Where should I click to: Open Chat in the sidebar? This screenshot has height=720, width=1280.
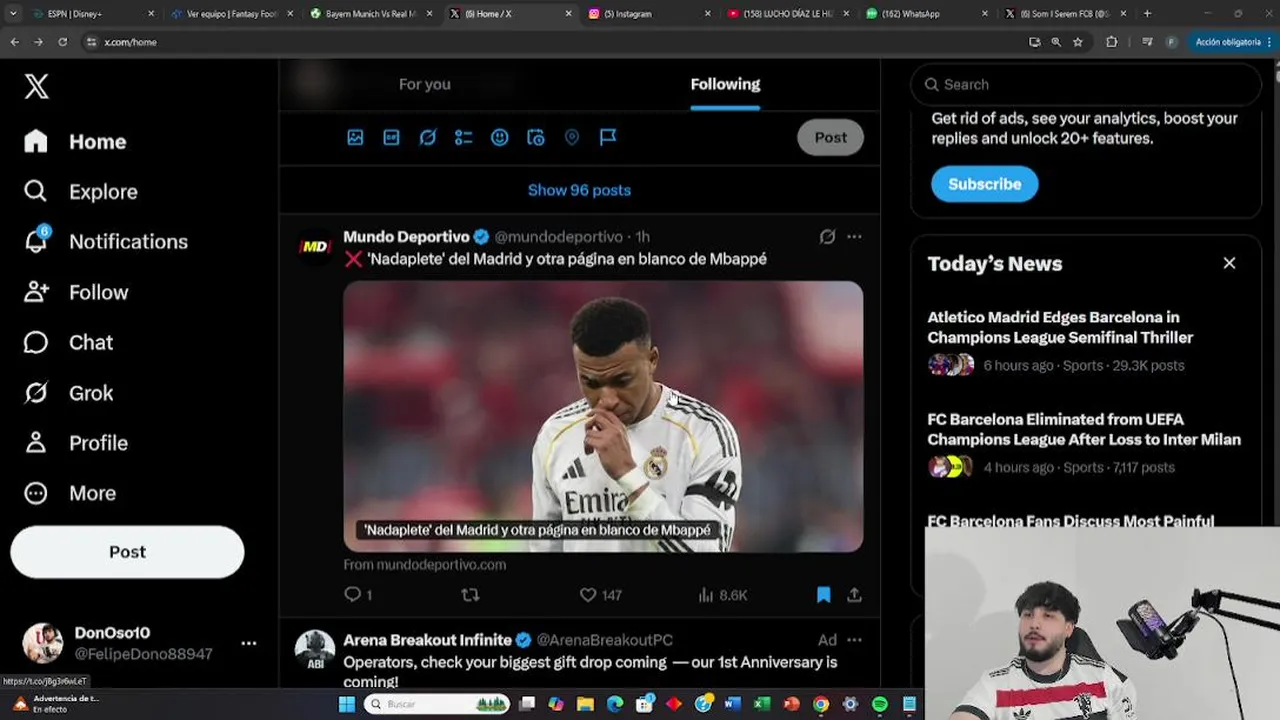tap(69, 342)
